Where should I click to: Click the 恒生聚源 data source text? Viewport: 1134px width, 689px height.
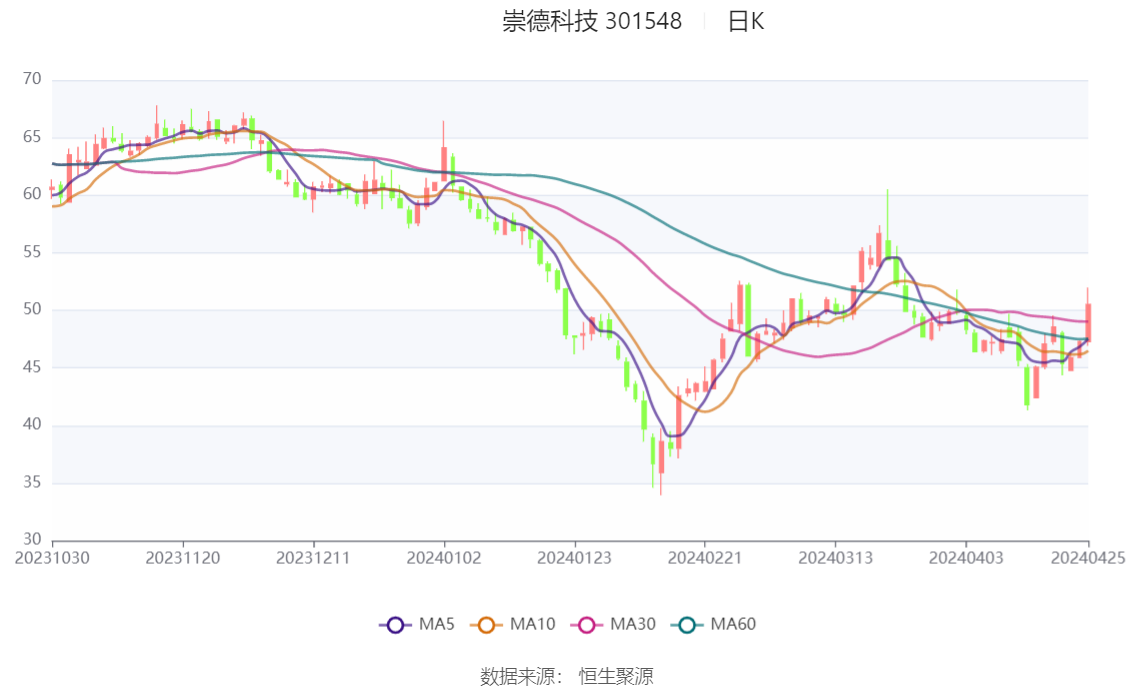tap(616, 677)
